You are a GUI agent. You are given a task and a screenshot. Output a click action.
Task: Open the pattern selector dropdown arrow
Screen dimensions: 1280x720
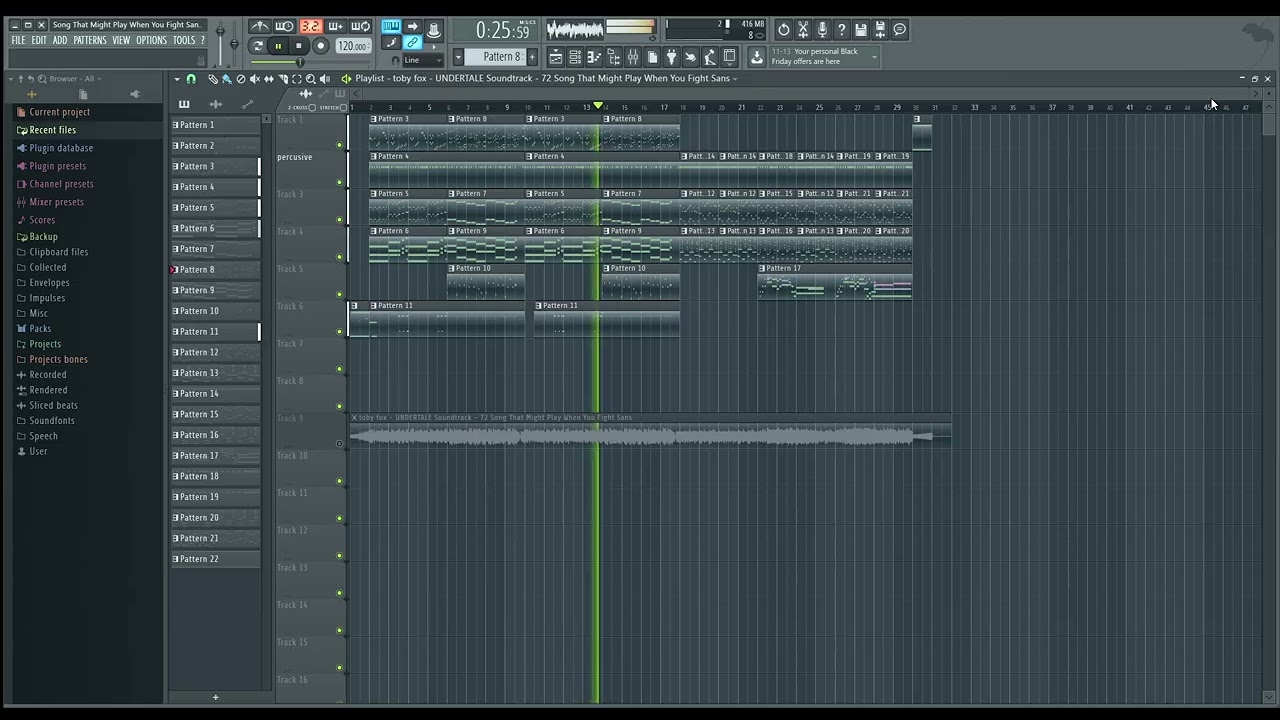click(458, 57)
